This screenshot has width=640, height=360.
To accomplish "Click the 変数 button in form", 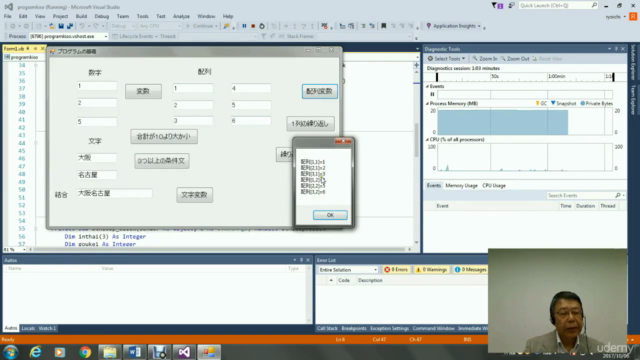I will pos(143,91).
